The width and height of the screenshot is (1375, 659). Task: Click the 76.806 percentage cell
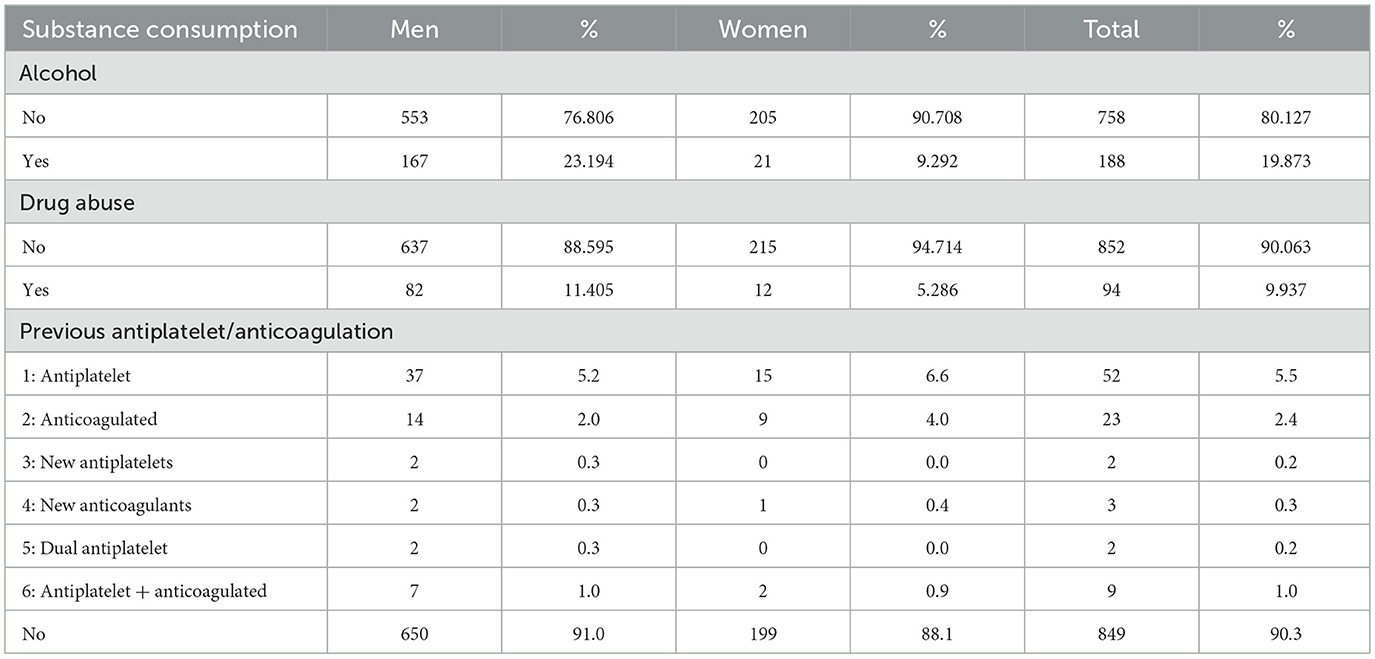(x=588, y=117)
